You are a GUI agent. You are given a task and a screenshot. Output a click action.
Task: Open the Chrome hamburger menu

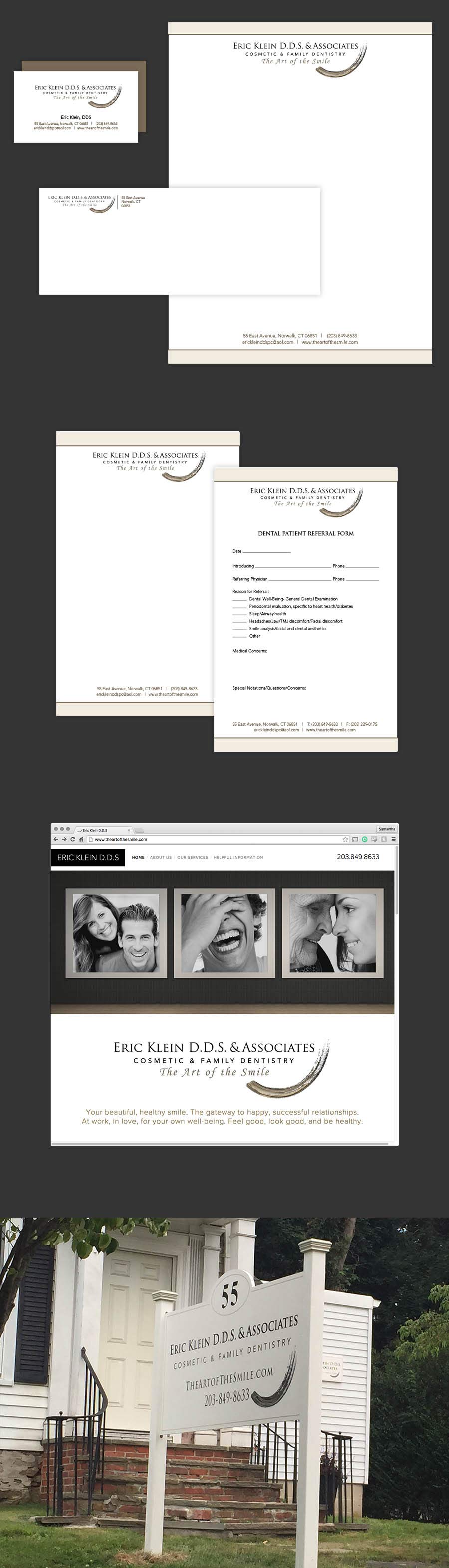(394, 839)
